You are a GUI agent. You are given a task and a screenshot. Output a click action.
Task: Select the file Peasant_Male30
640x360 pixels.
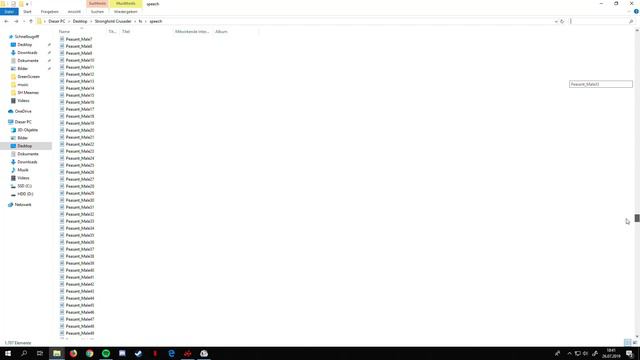[x=80, y=200]
